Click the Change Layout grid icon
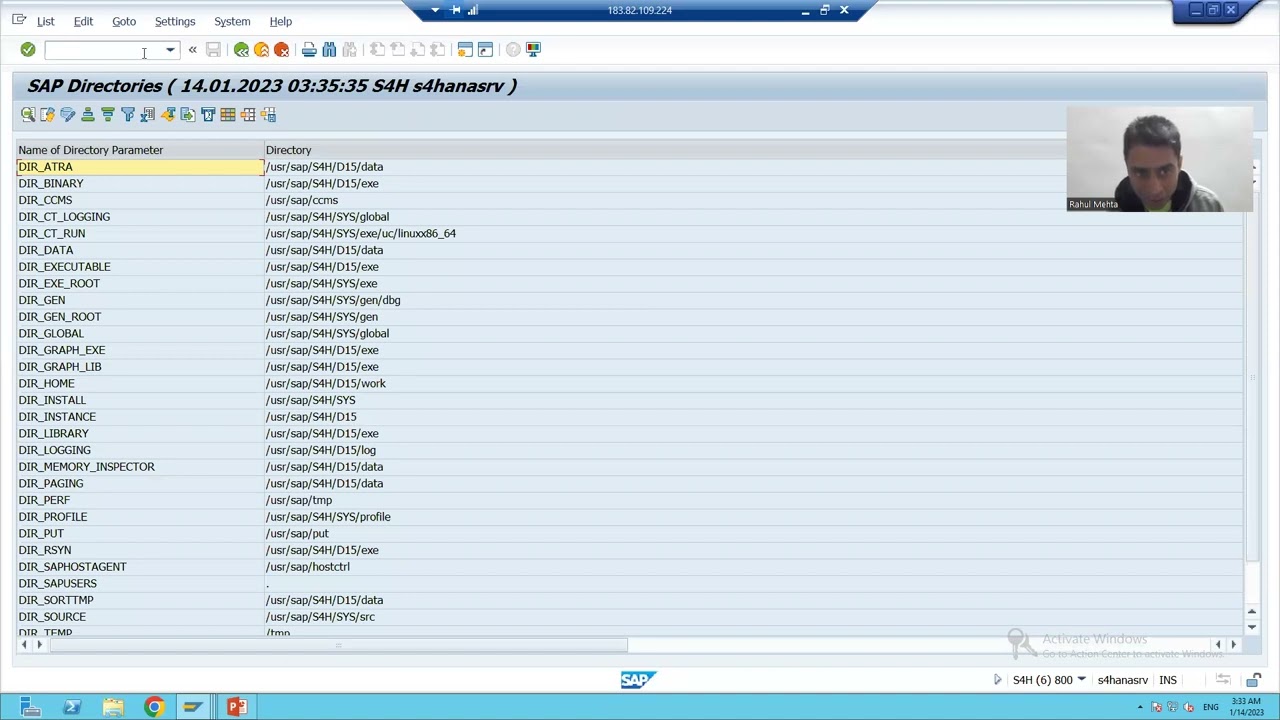Screen dimensions: 1280x720 tap(228, 115)
